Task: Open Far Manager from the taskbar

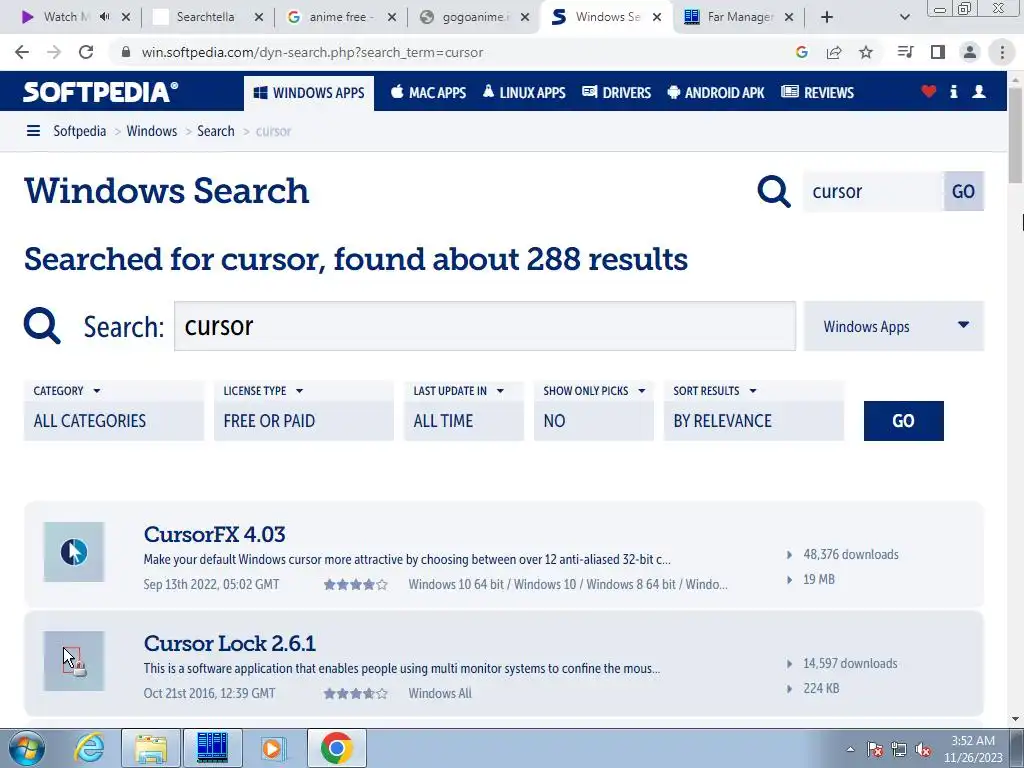Action: tap(212, 748)
